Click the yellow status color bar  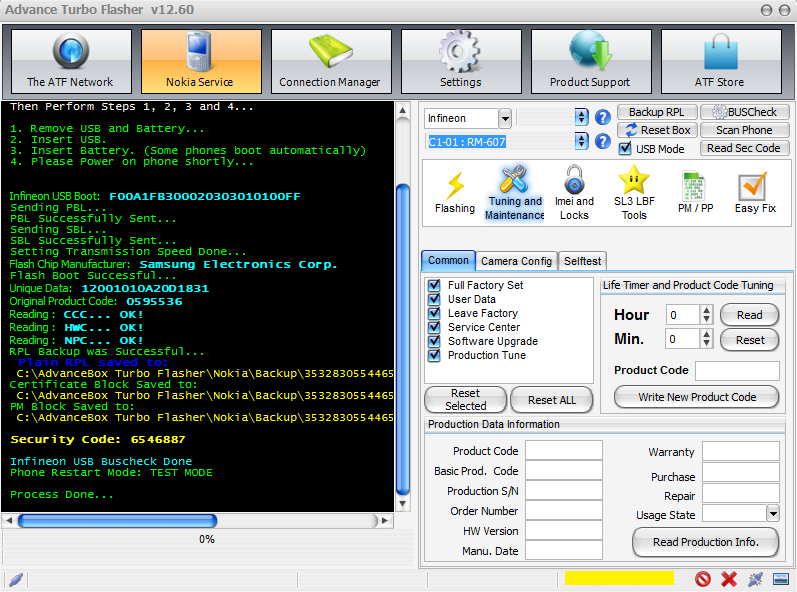[619, 578]
